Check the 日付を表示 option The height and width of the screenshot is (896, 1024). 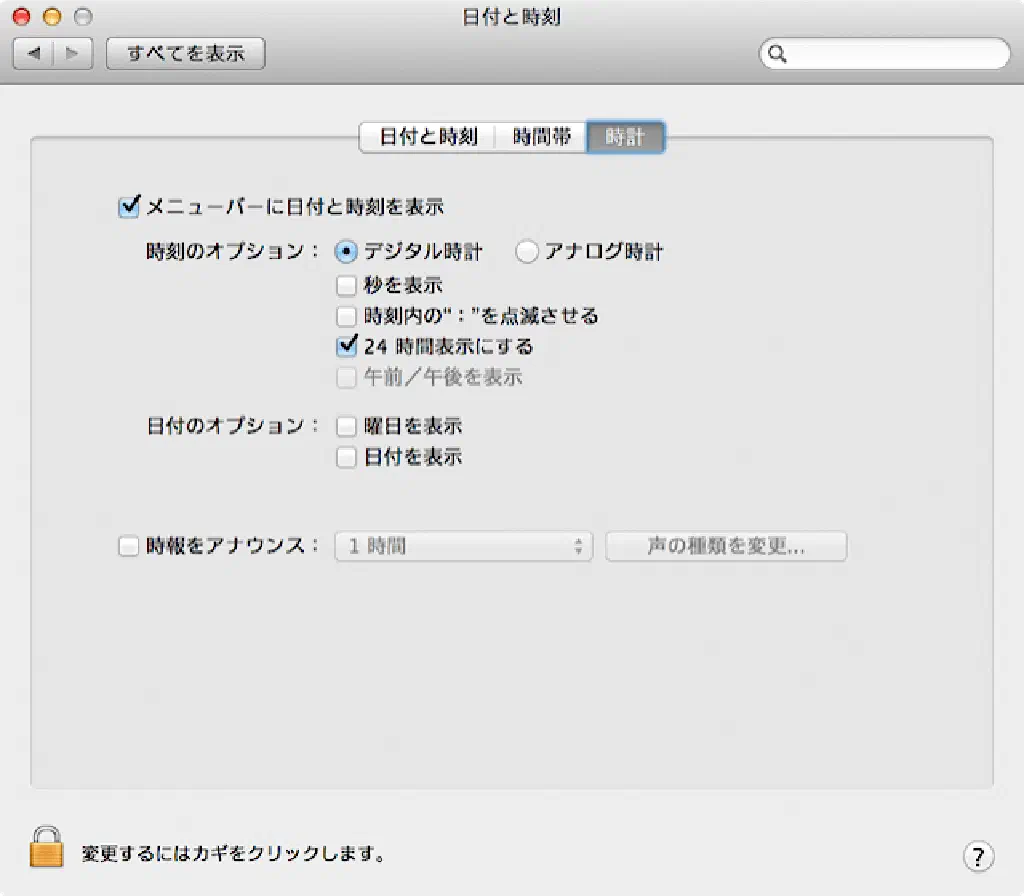click(x=346, y=457)
